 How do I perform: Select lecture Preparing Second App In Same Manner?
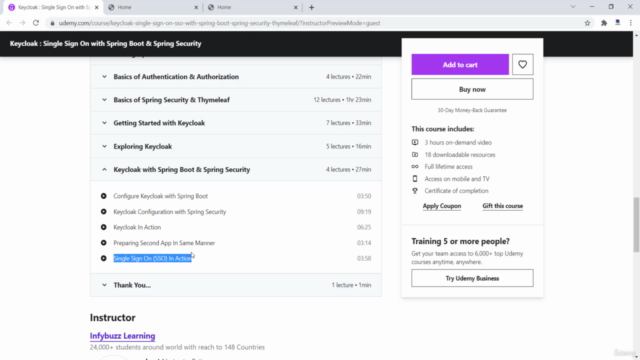coord(164,243)
